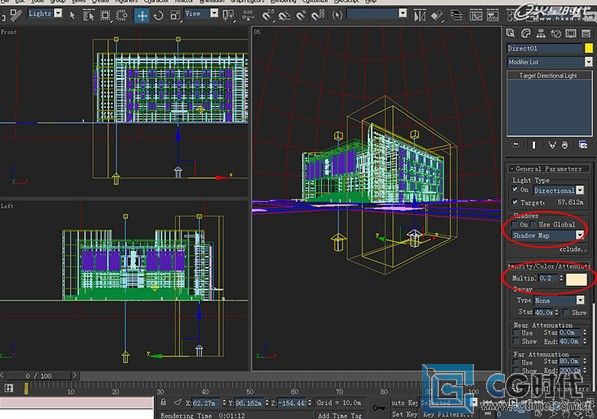
Task: Enable Far Attenuation Use checkbox
Action: point(516,362)
